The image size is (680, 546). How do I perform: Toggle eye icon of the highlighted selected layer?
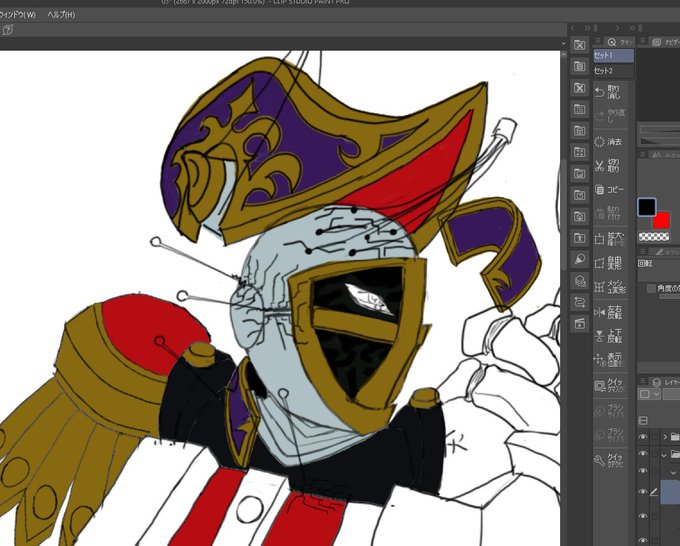click(643, 492)
